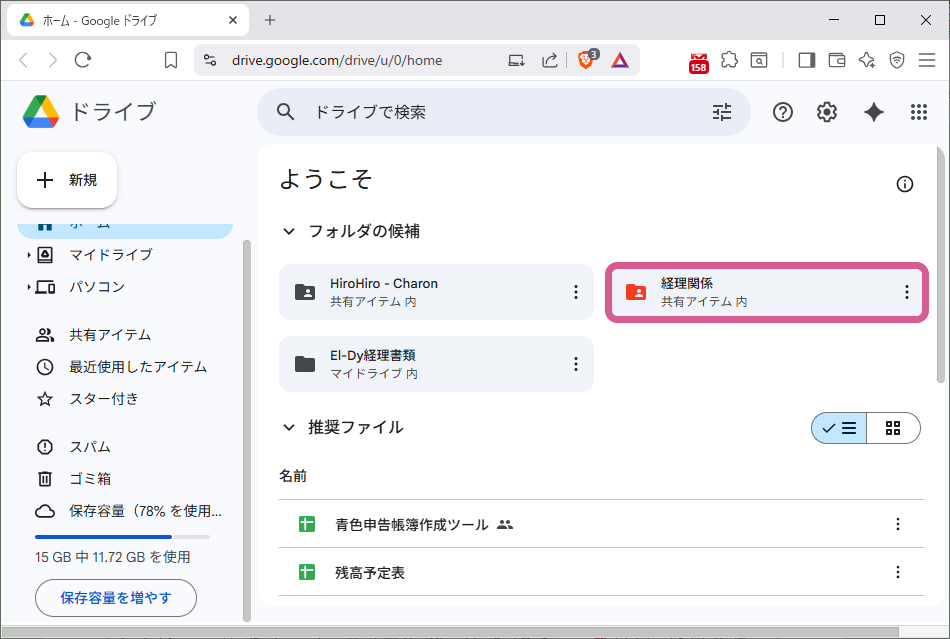Click the ようこそ info icon
Image resolution: width=950 pixels, height=639 pixels.
pos(905,184)
